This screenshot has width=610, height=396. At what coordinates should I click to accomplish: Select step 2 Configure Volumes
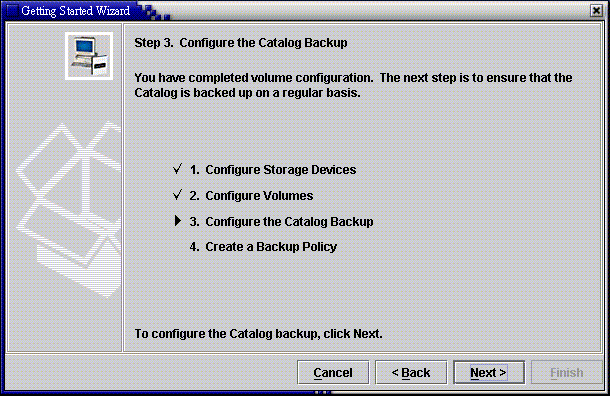point(251,195)
